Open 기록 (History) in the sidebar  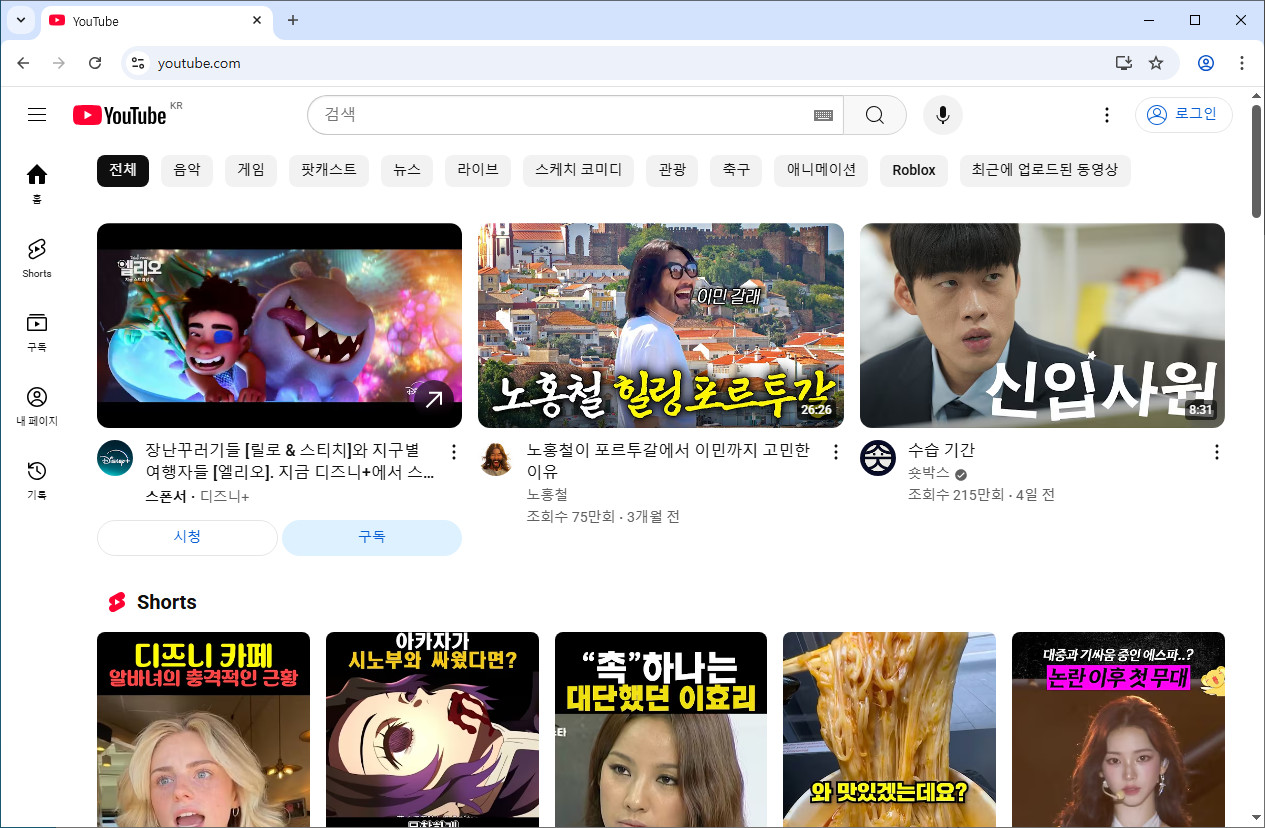click(36, 475)
